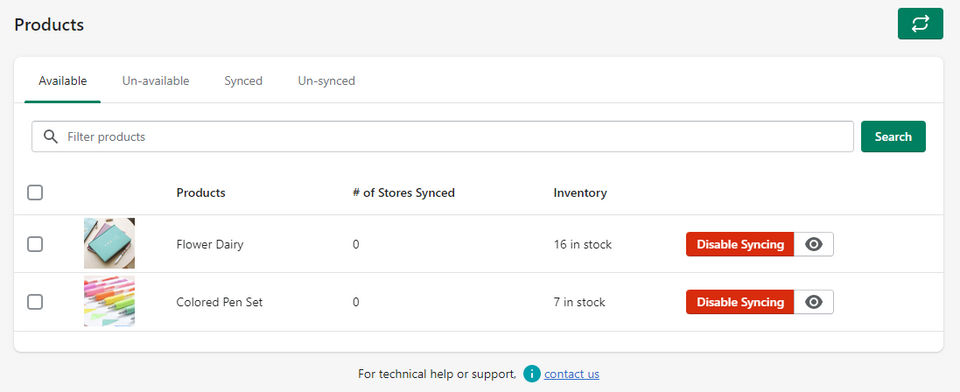Open the Flower Dairy product thumbnail
Image resolution: width=960 pixels, height=392 pixels.
(x=110, y=243)
